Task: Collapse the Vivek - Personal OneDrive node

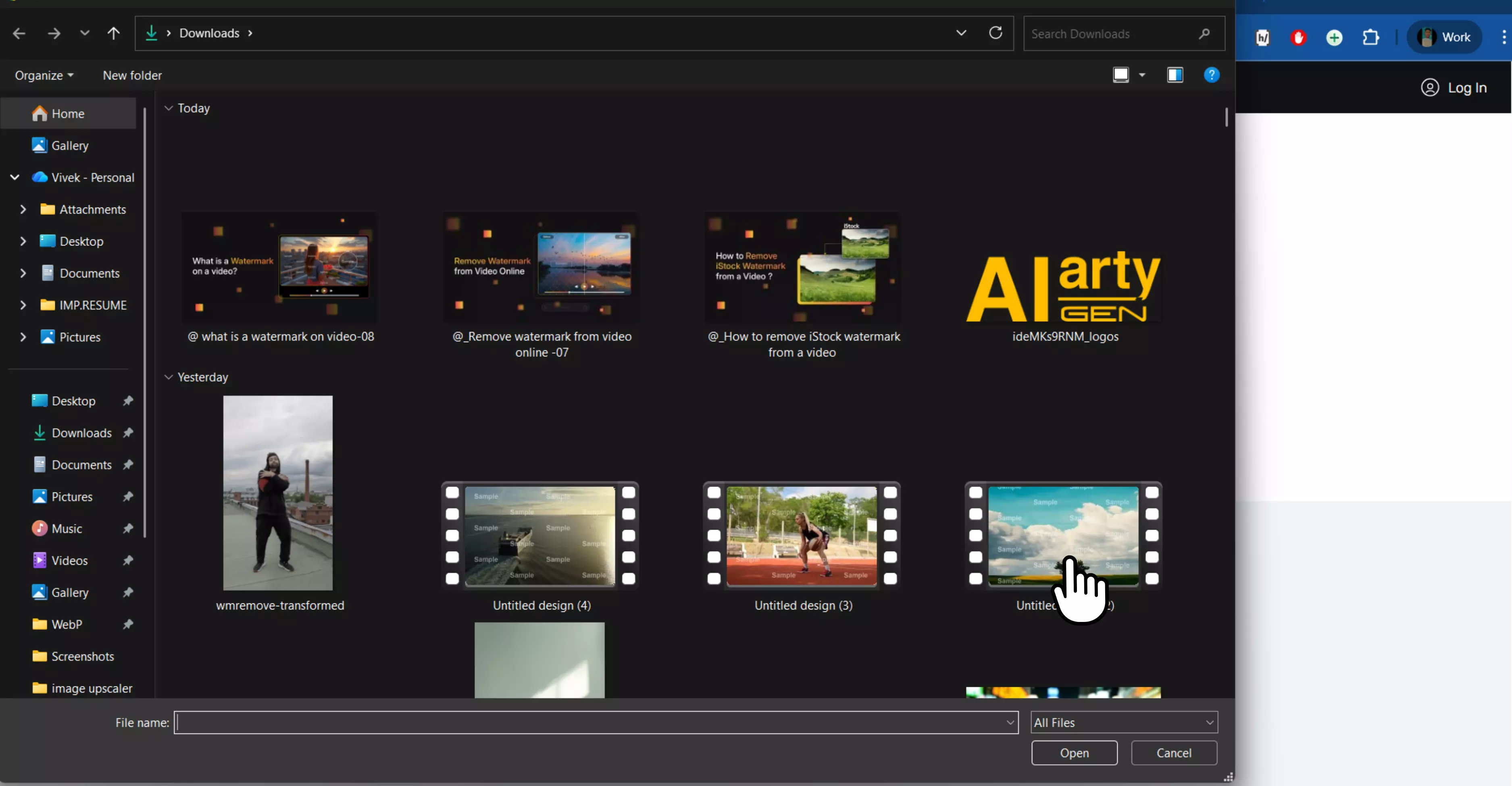Action: click(15, 177)
